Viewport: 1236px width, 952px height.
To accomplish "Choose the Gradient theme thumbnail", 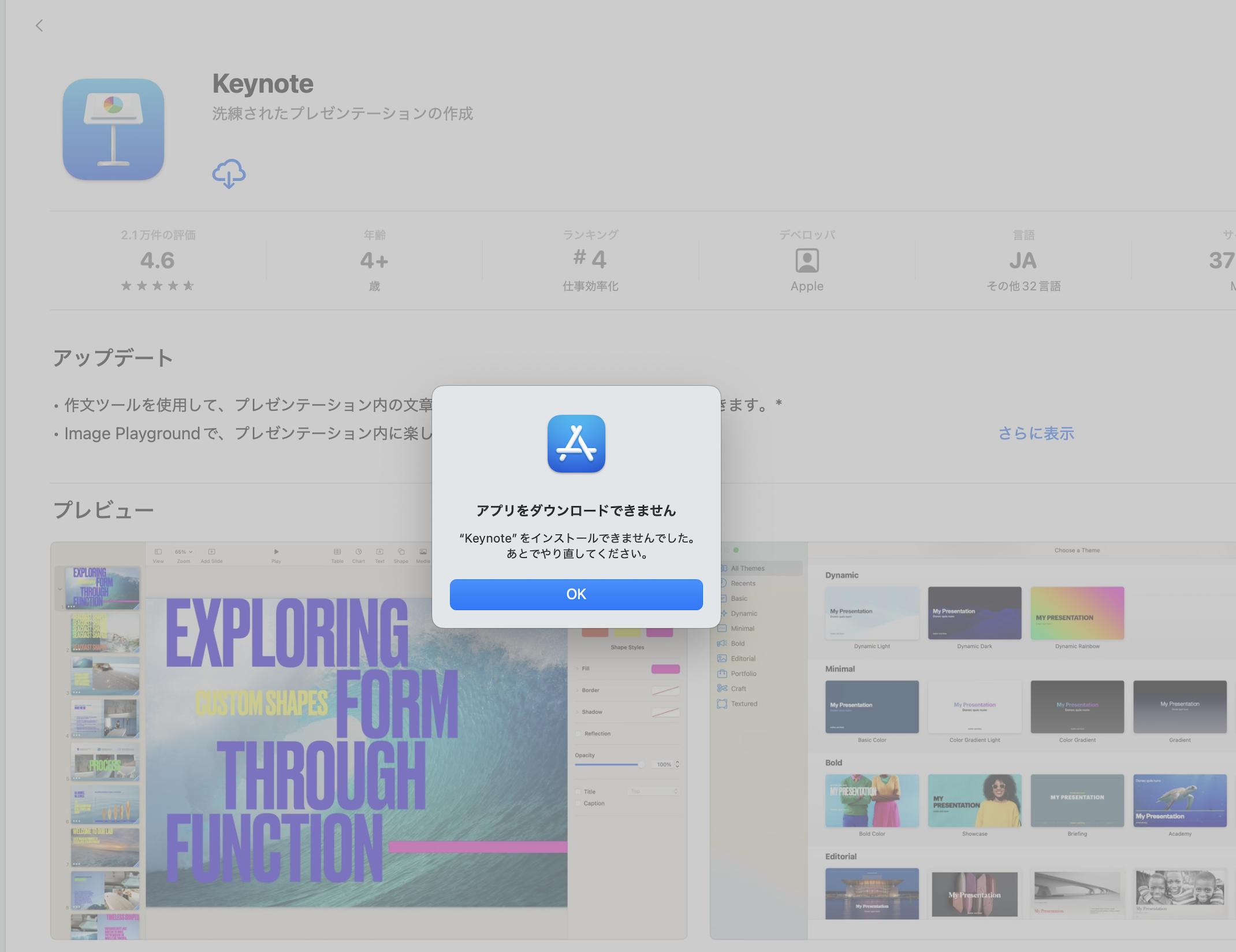I will click(1180, 706).
